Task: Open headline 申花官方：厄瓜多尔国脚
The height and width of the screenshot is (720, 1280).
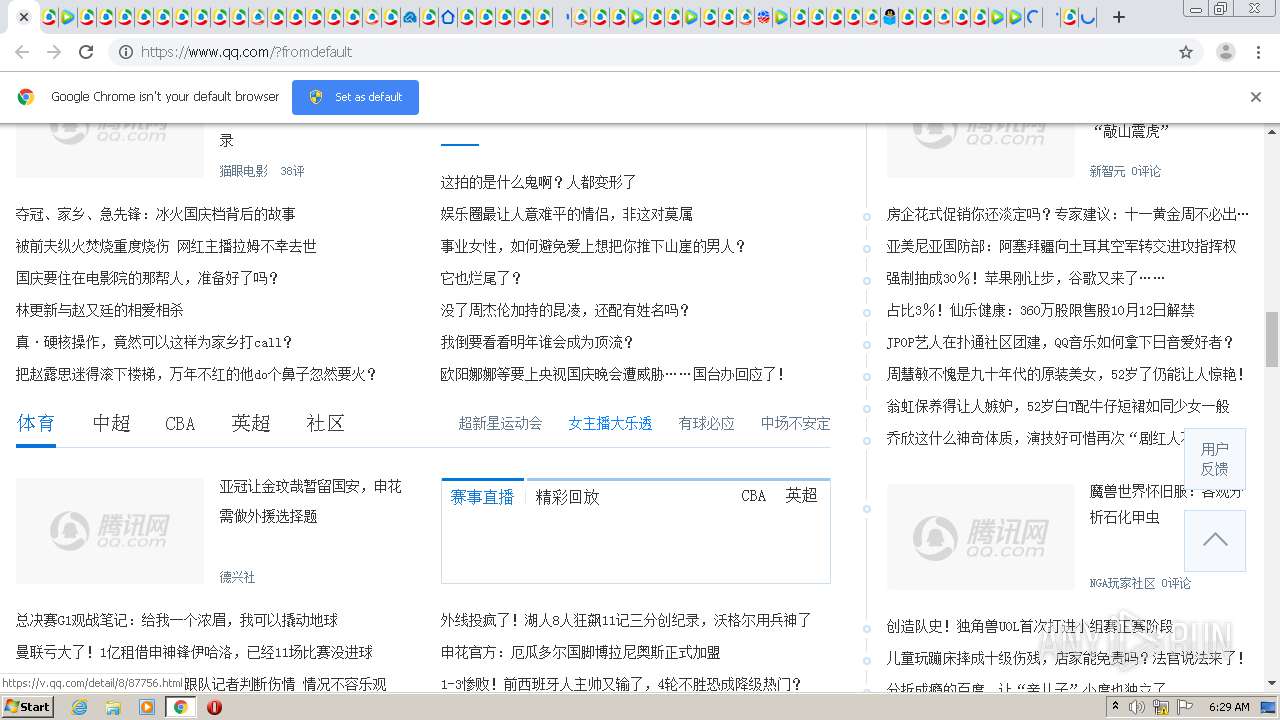Action: pyautogui.click(x=580, y=652)
